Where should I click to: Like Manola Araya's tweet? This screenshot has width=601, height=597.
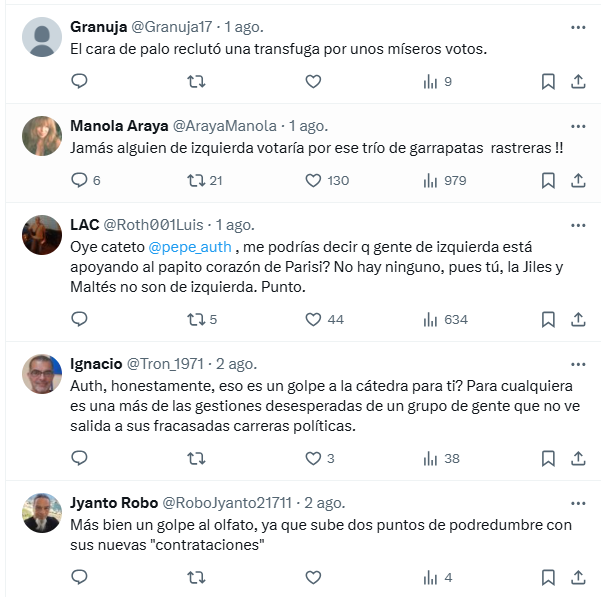(x=313, y=180)
